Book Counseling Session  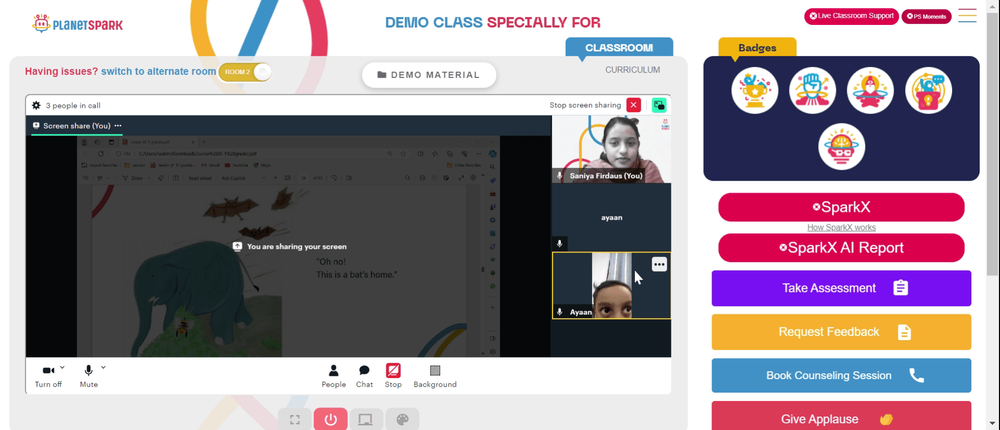point(841,375)
